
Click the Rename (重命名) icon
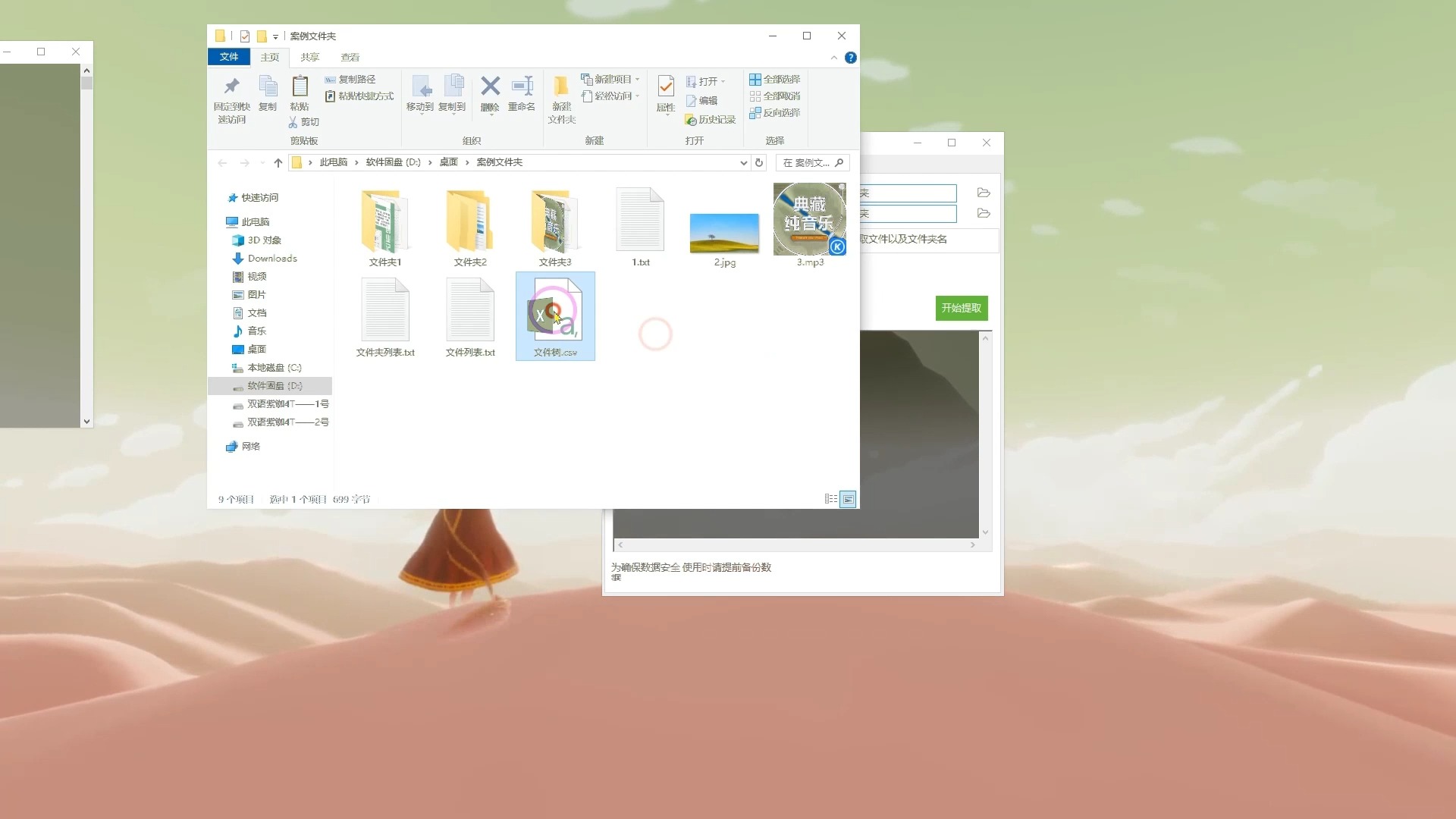click(522, 86)
